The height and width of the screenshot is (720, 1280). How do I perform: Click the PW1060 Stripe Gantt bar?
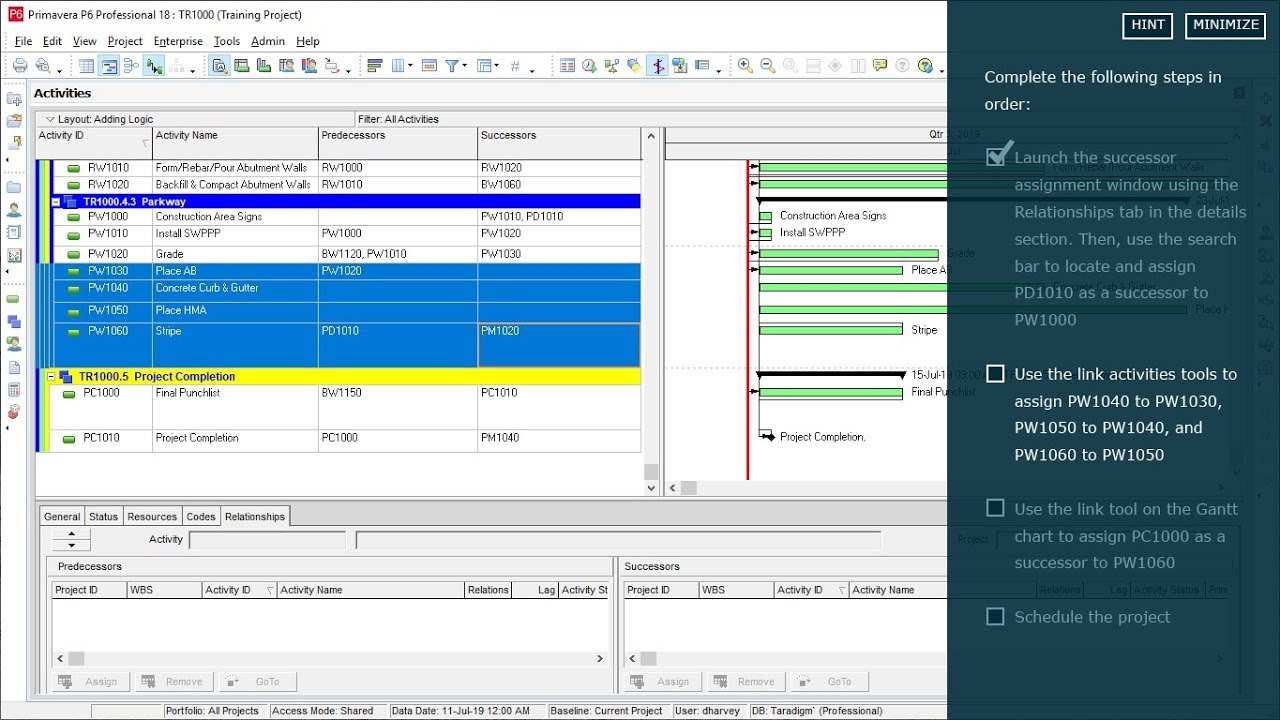831,329
